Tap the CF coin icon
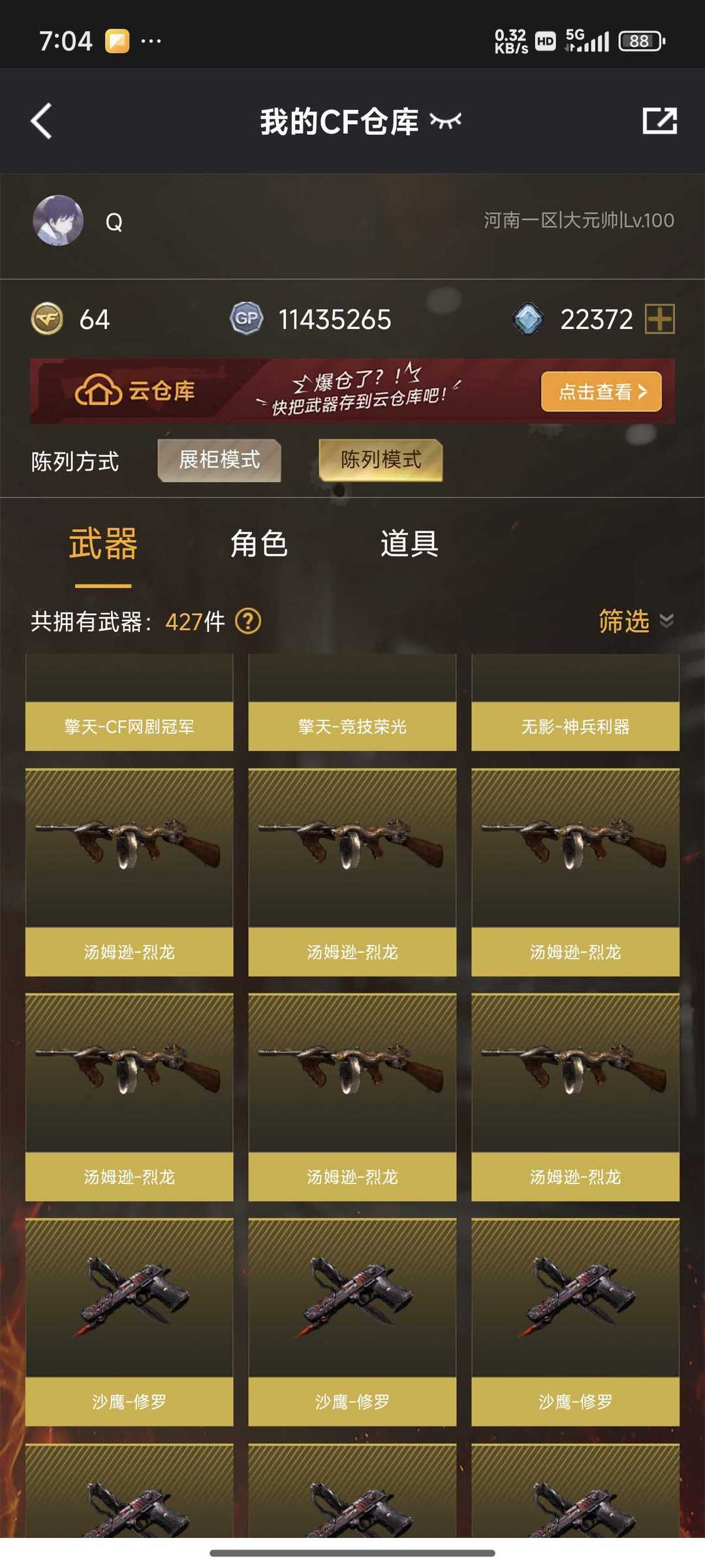The height and width of the screenshot is (1568, 705). point(47,319)
